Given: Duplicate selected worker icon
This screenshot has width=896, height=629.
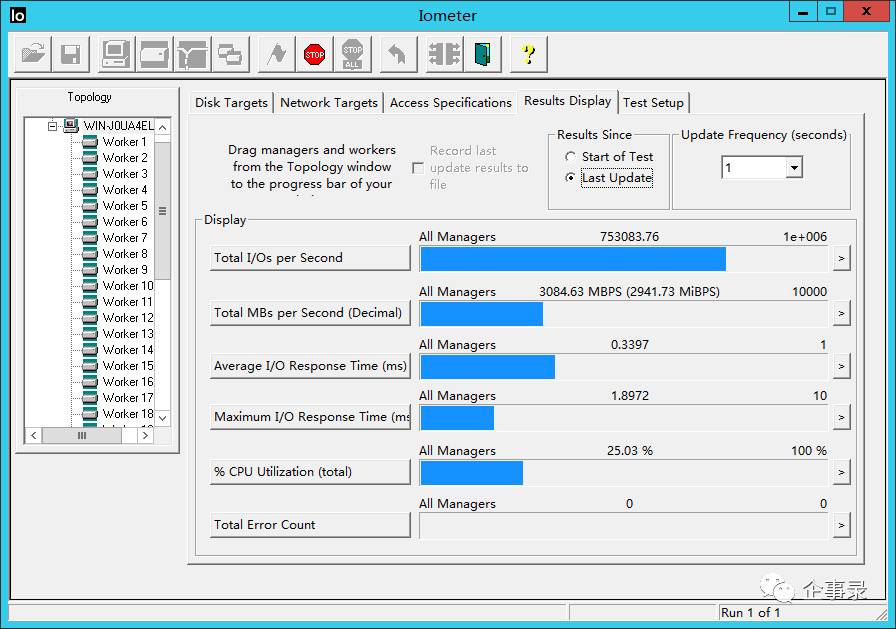Looking at the screenshot, I should point(230,55).
